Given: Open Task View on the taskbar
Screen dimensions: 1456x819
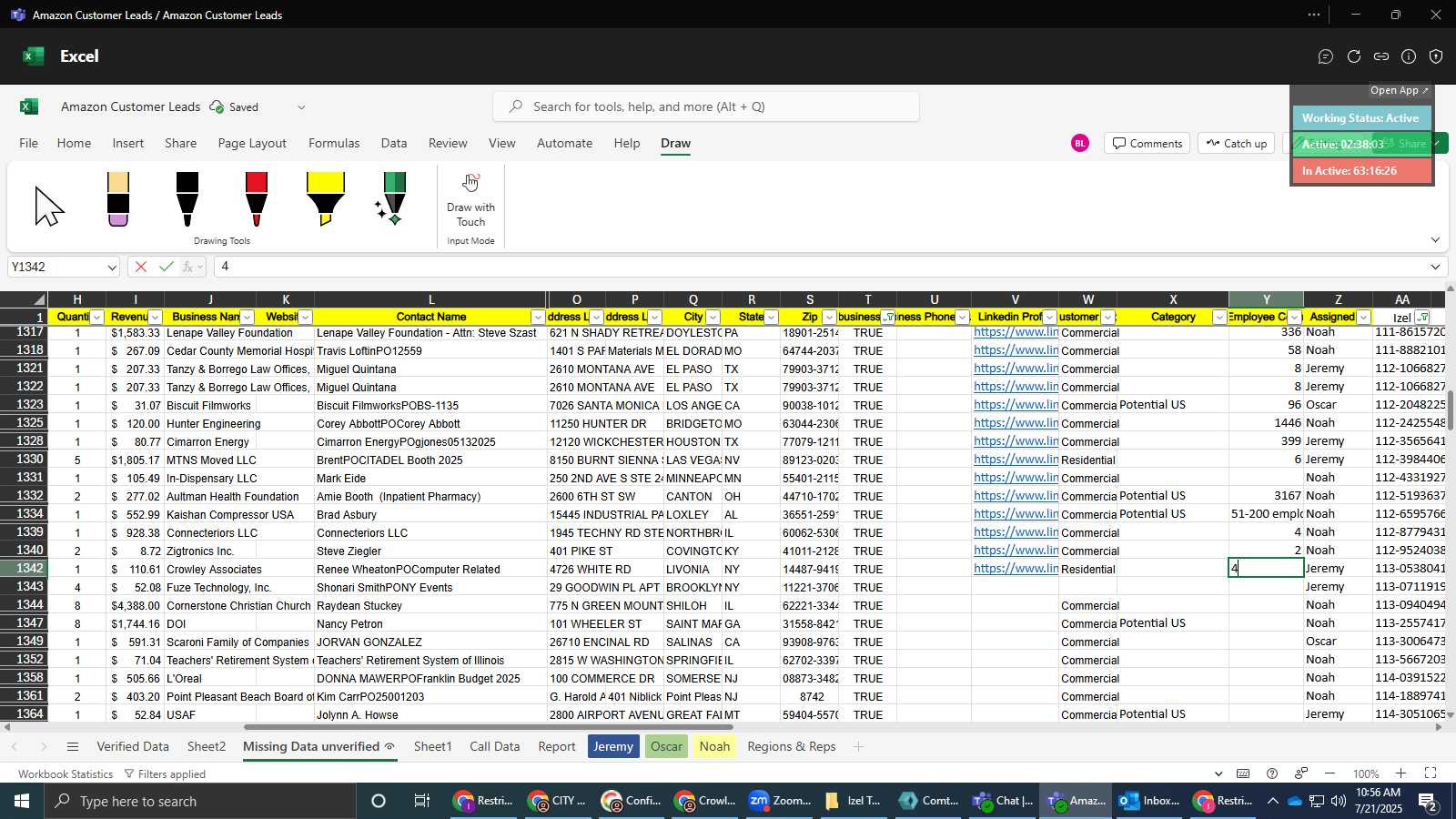Looking at the screenshot, I should coord(422,801).
